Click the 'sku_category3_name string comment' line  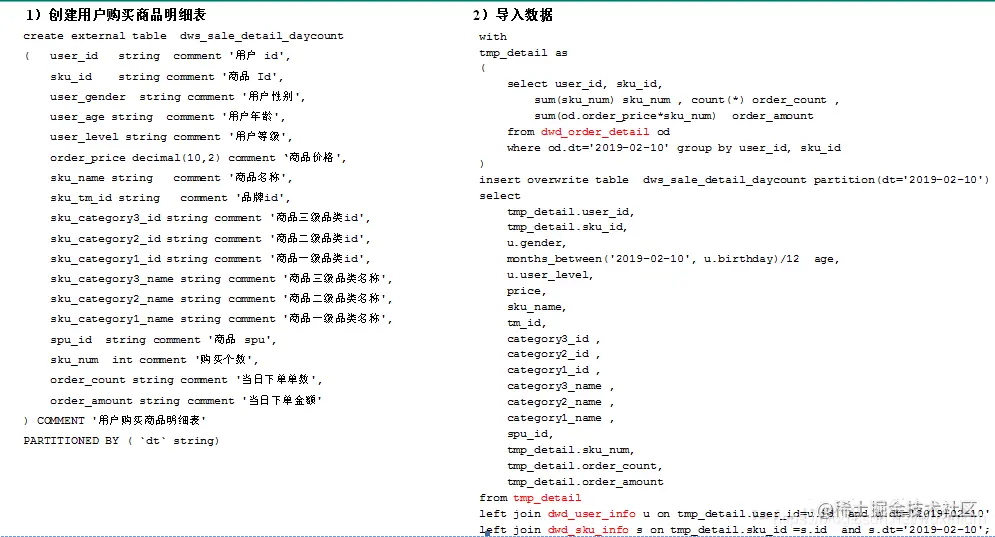pyautogui.click(x=221, y=279)
